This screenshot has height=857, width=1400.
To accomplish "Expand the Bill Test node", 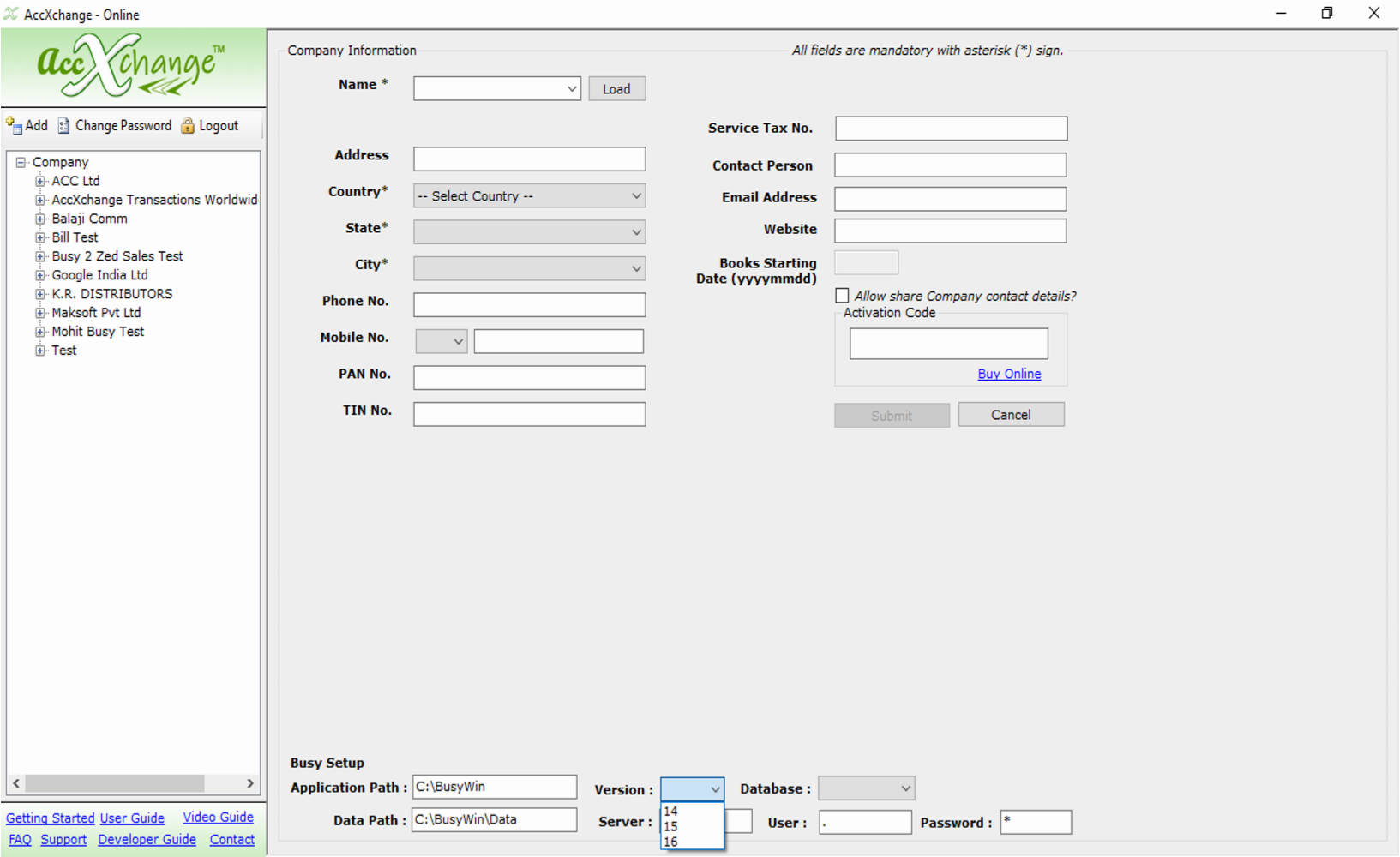I will [x=39, y=237].
